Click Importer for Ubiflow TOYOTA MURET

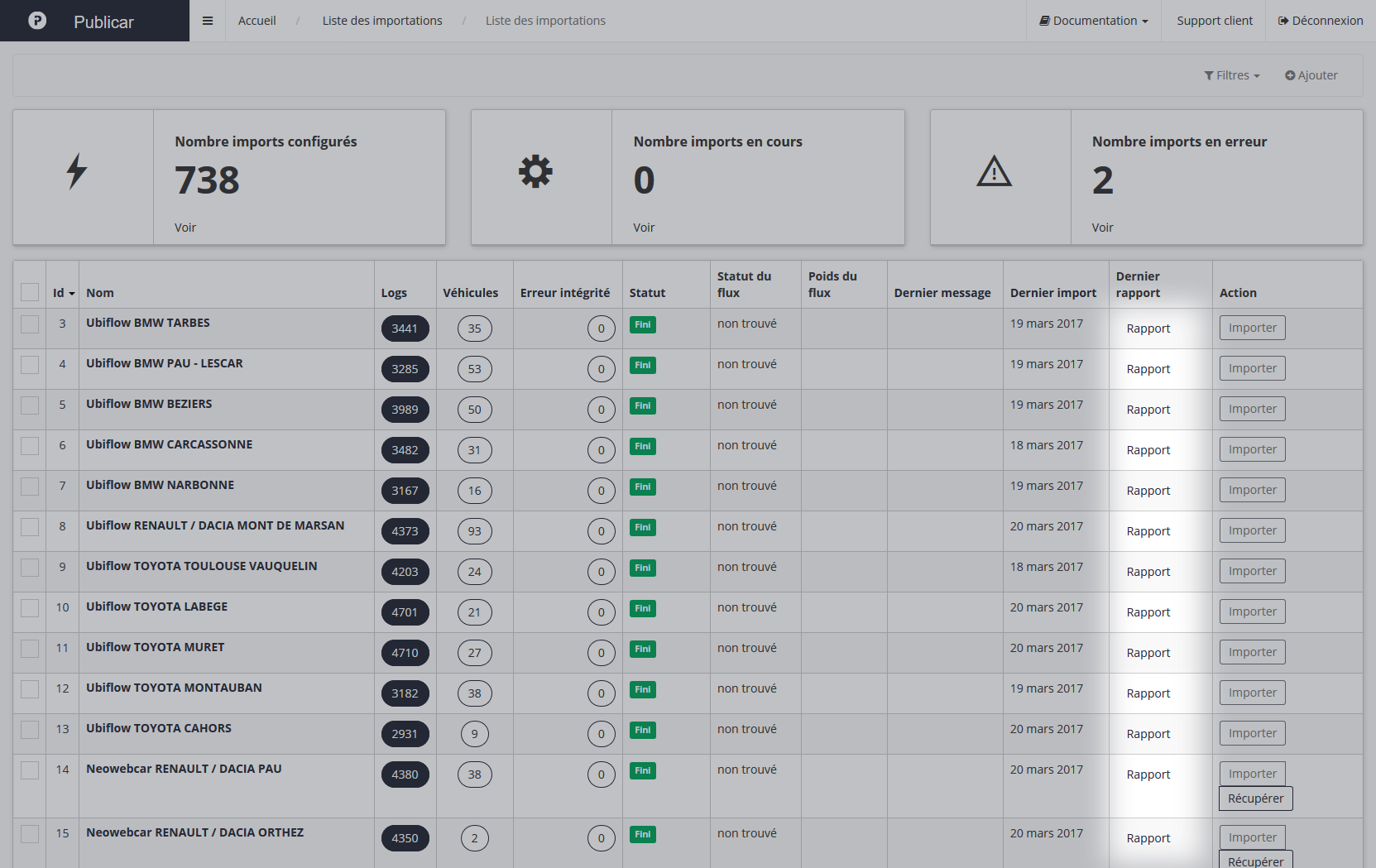(x=1252, y=652)
